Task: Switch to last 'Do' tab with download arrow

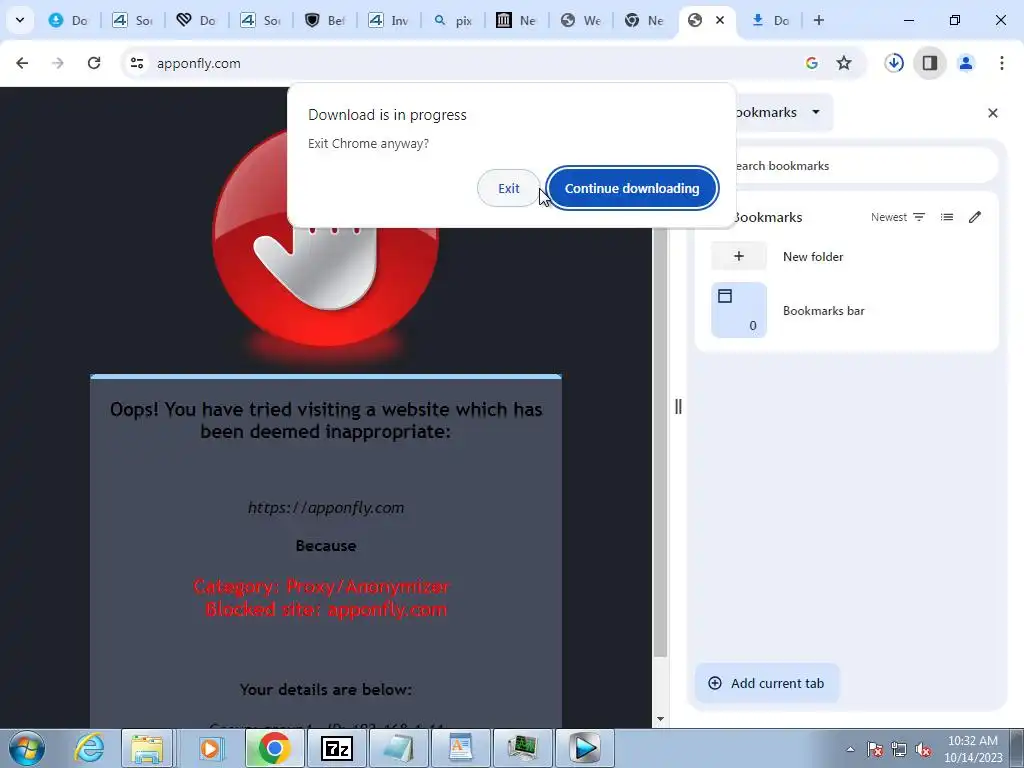Action: (770, 20)
